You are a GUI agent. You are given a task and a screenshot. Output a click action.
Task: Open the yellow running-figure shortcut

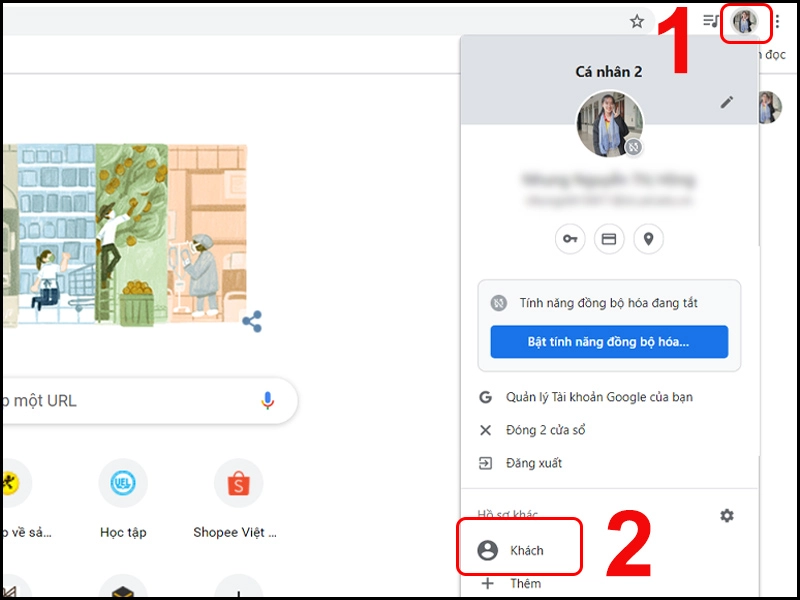(x=11, y=483)
